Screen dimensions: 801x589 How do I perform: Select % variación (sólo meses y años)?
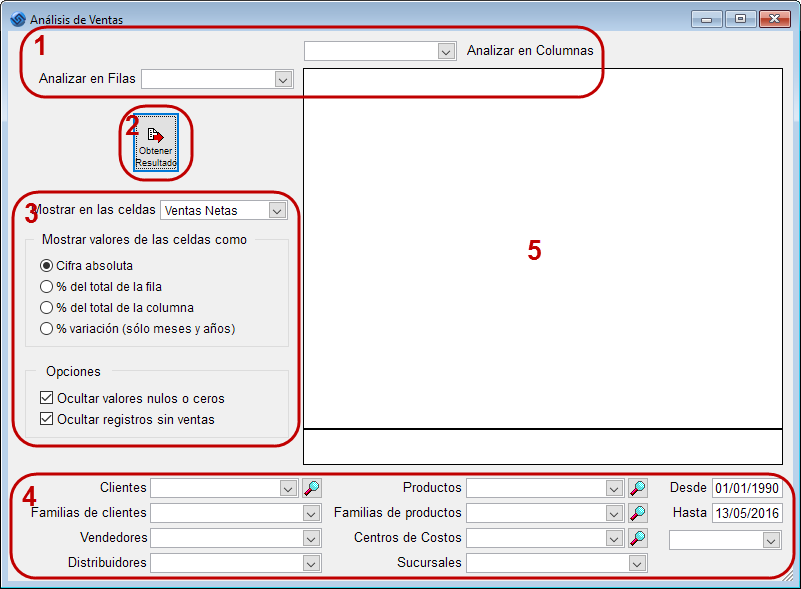(x=46, y=328)
